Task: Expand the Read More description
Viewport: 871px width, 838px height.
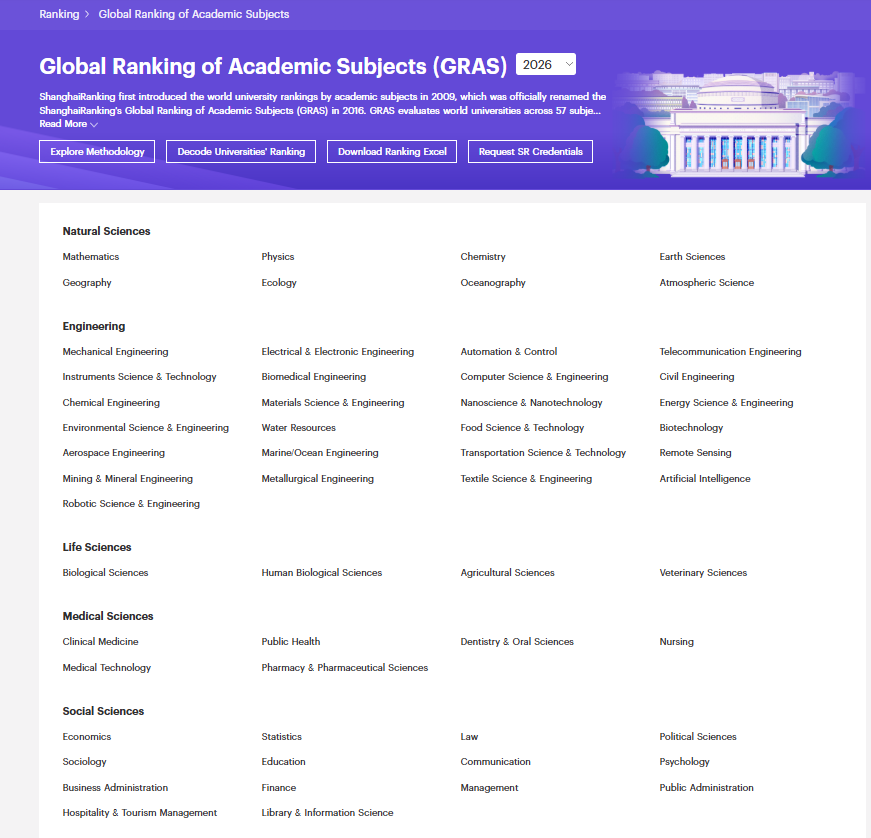Action: (68, 124)
